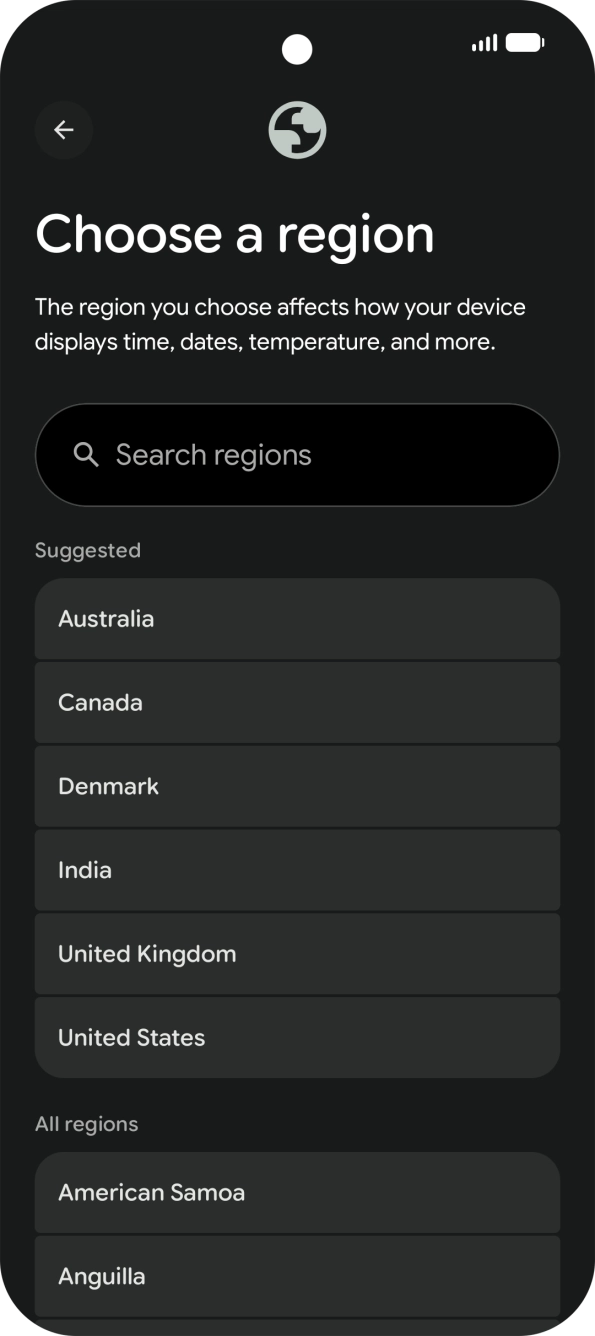This screenshot has height=1336, width=595.
Task: Select India from the suggested list
Action: pos(297,870)
